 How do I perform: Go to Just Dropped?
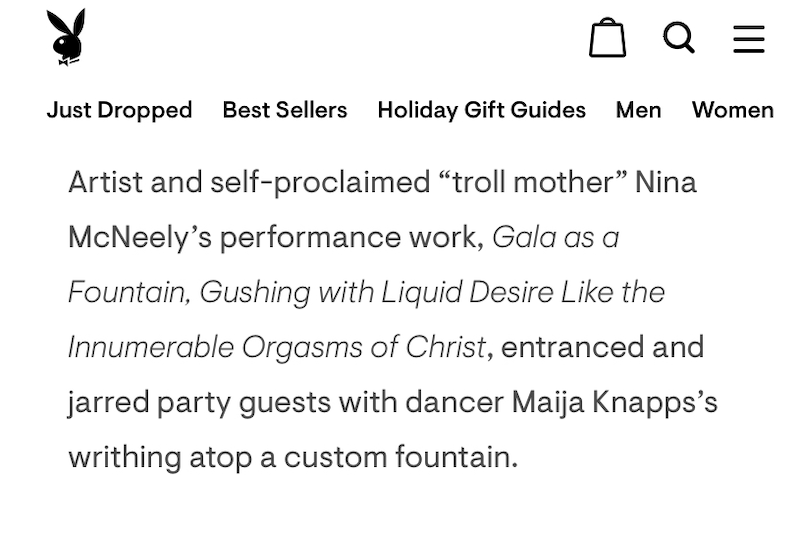point(119,110)
